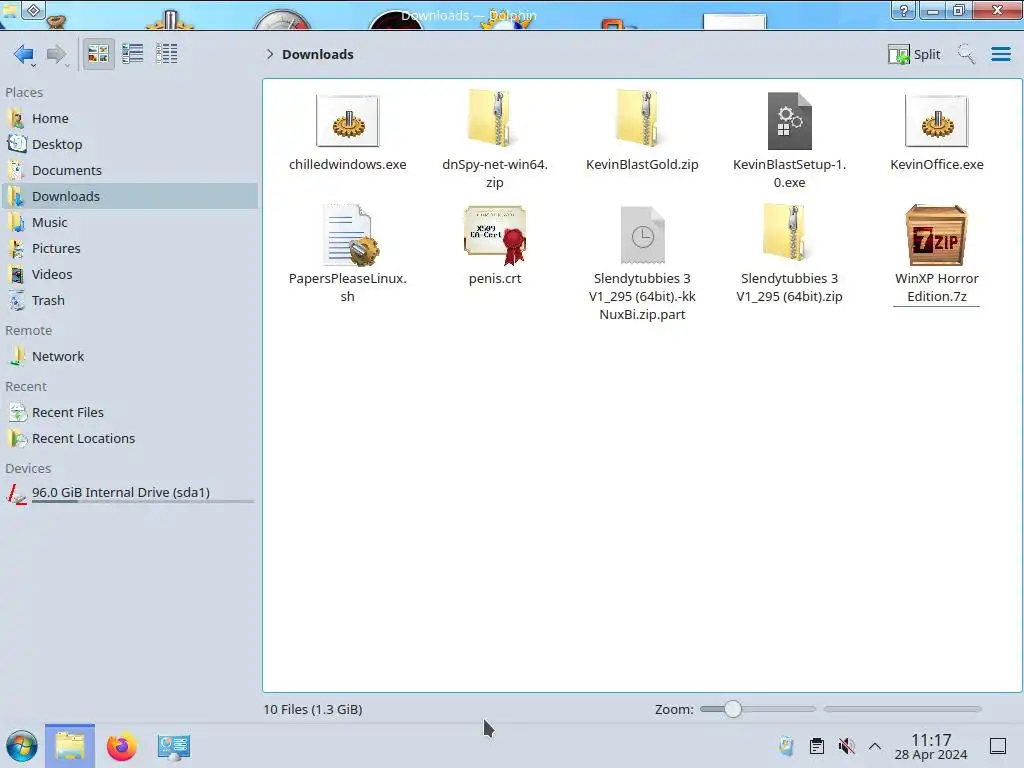This screenshot has height=768, width=1024.
Task: Click the 10 Files (1.3 GiB) status text
Action: pyautogui.click(x=313, y=709)
